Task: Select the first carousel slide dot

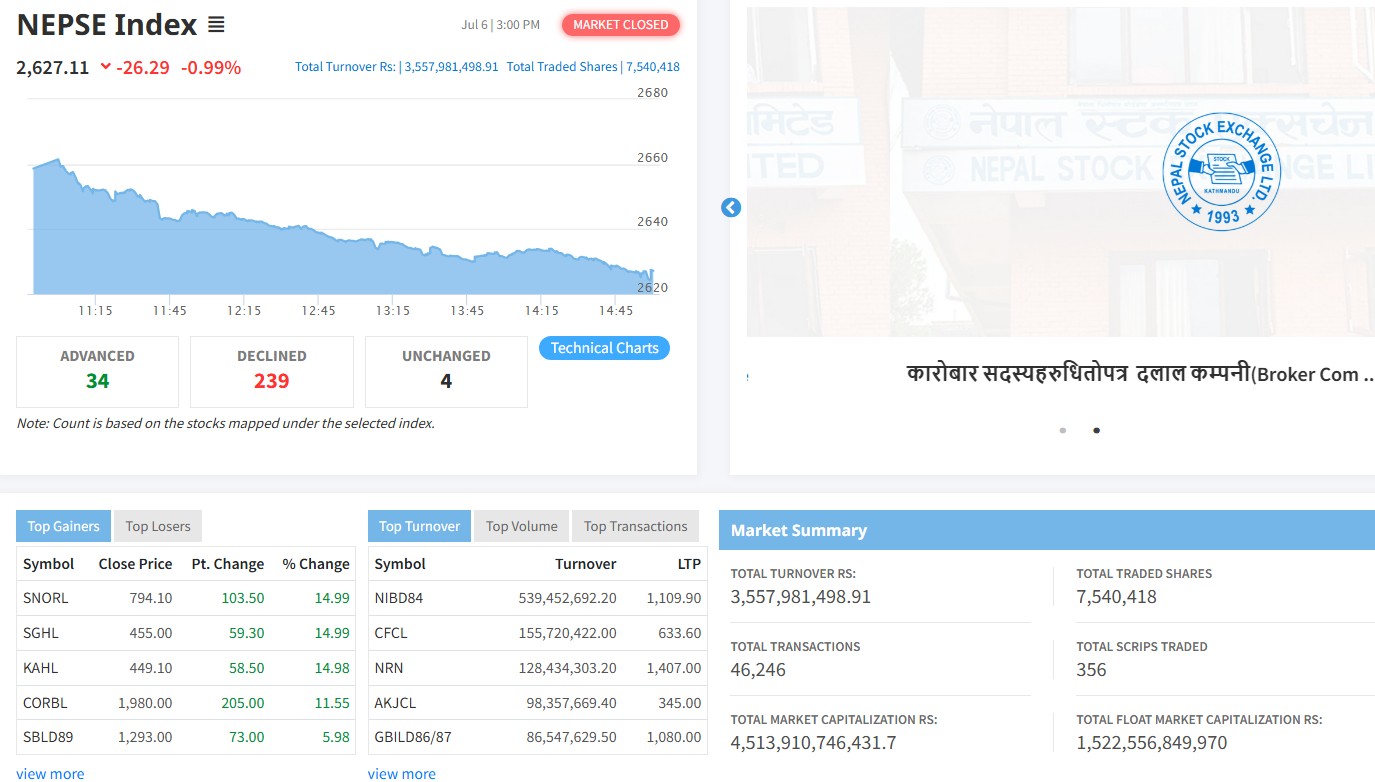Action: 1062,430
